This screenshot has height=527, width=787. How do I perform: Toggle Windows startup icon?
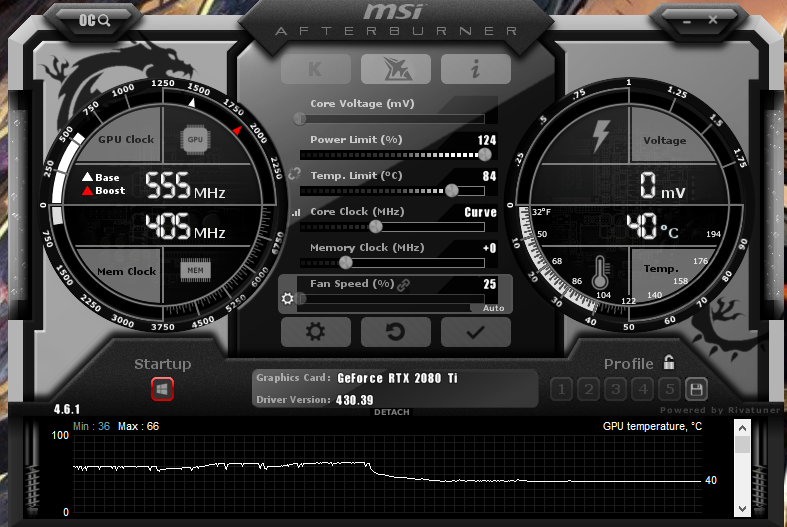(x=162, y=389)
